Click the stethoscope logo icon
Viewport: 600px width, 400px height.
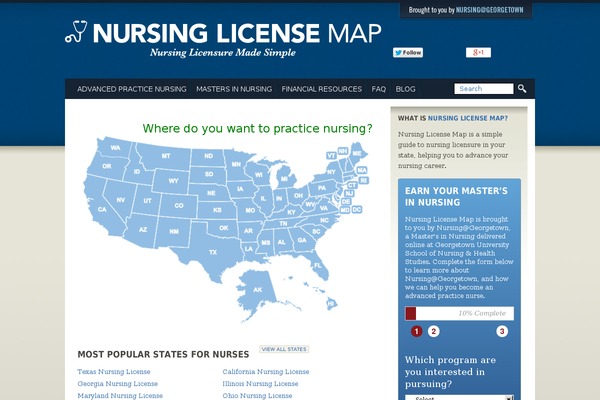pos(76,31)
